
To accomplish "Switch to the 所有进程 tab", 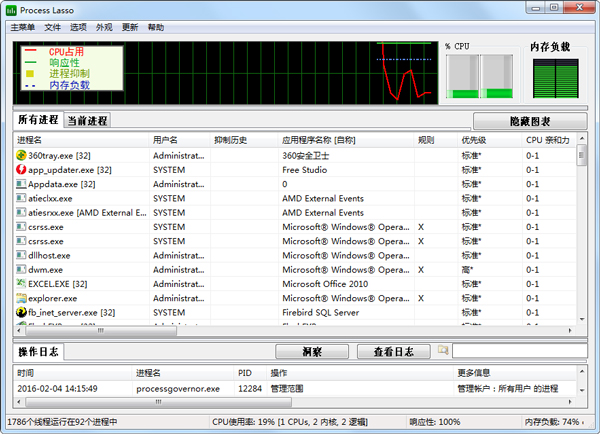I will pyautogui.click(x=38, y=120).
